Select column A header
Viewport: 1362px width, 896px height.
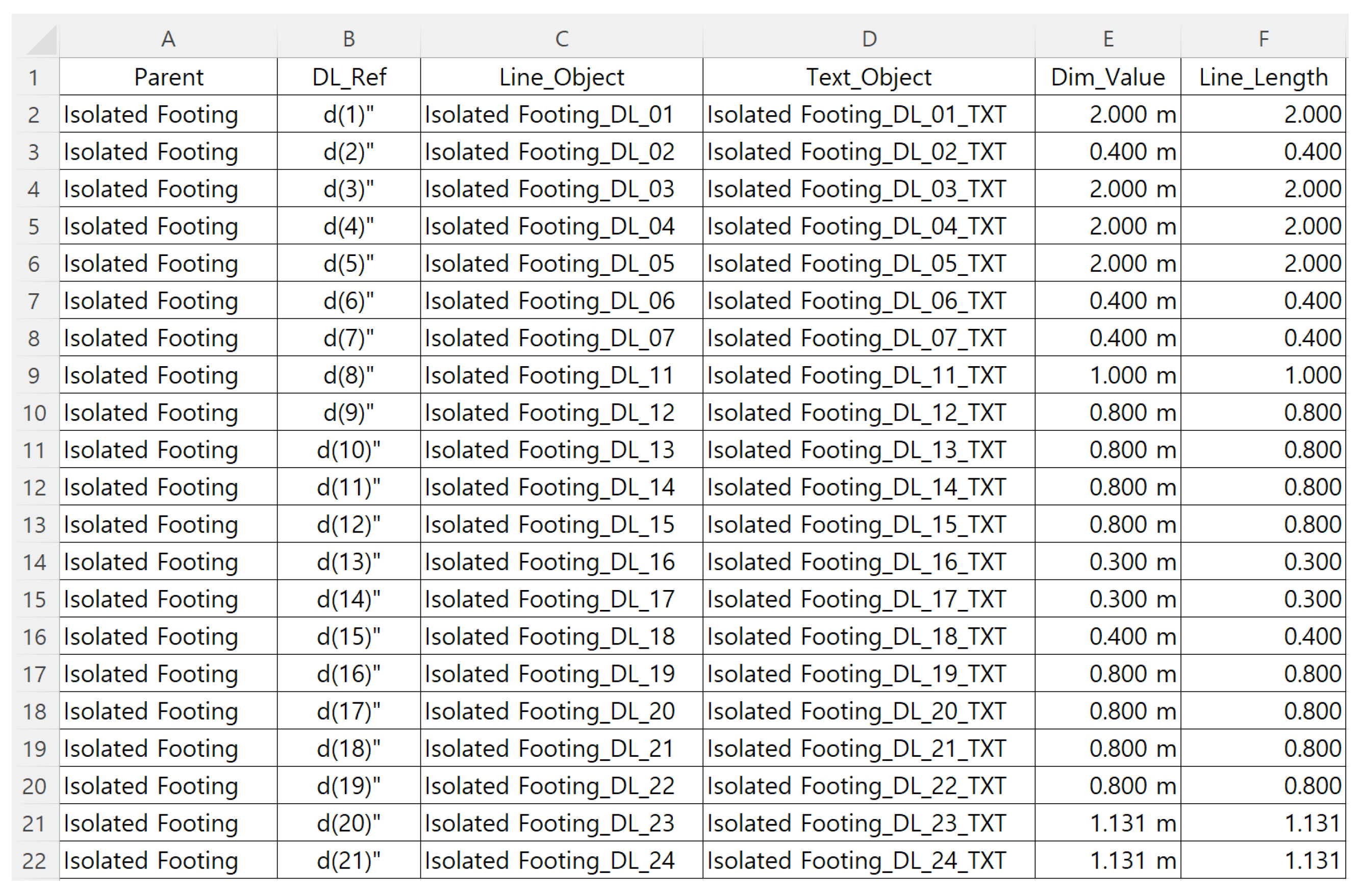click(x=168, y=39)
